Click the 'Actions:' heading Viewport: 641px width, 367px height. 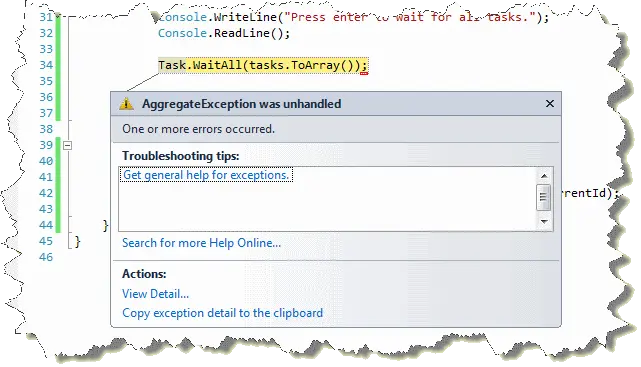pyautogui.click(x=144, y=274)
